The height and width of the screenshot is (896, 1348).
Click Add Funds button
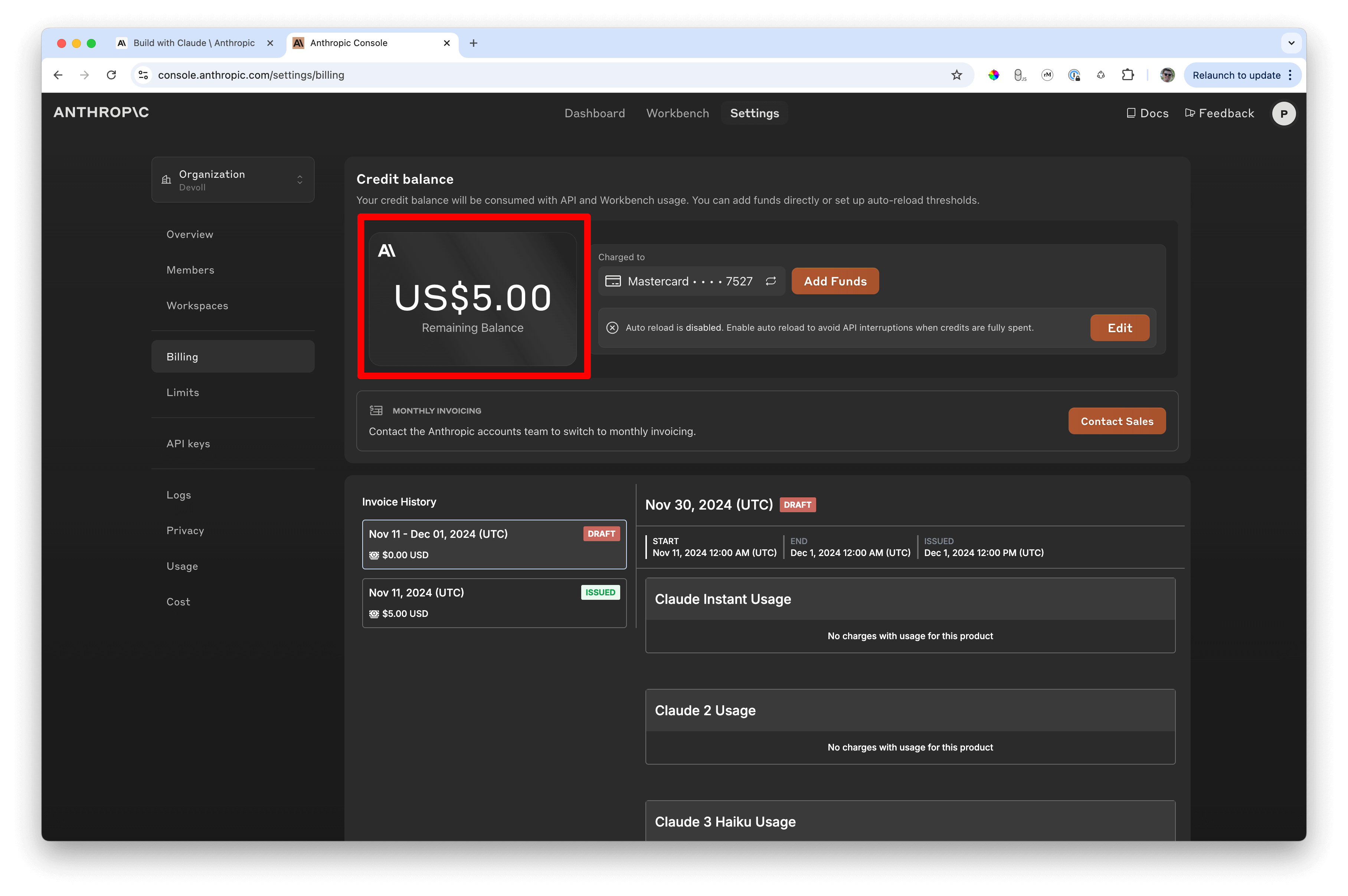point(835,281)
